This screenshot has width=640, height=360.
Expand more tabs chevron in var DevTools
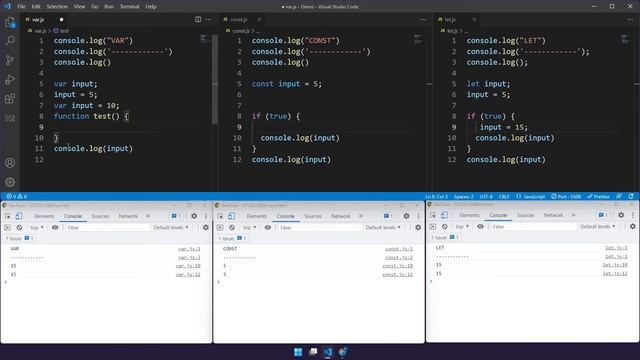click(148, 216)
